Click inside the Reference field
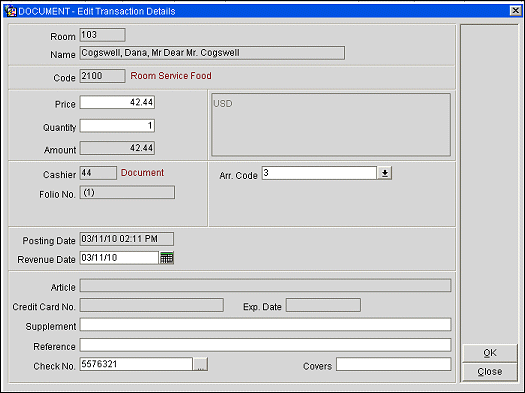Screen dimensions: 525x393 point(266,345)
